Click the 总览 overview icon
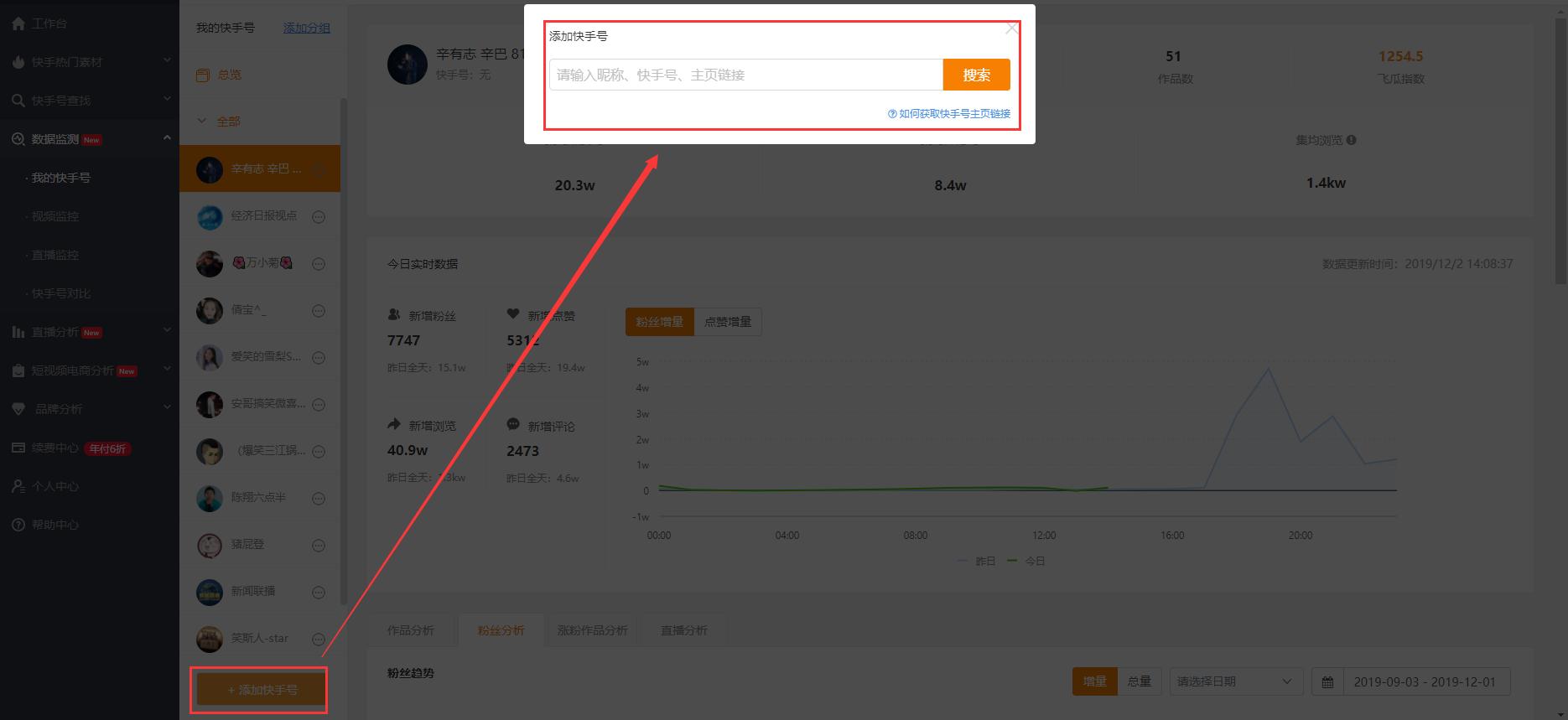Viewport: 1568px width, 720px height. coord(202,75)
